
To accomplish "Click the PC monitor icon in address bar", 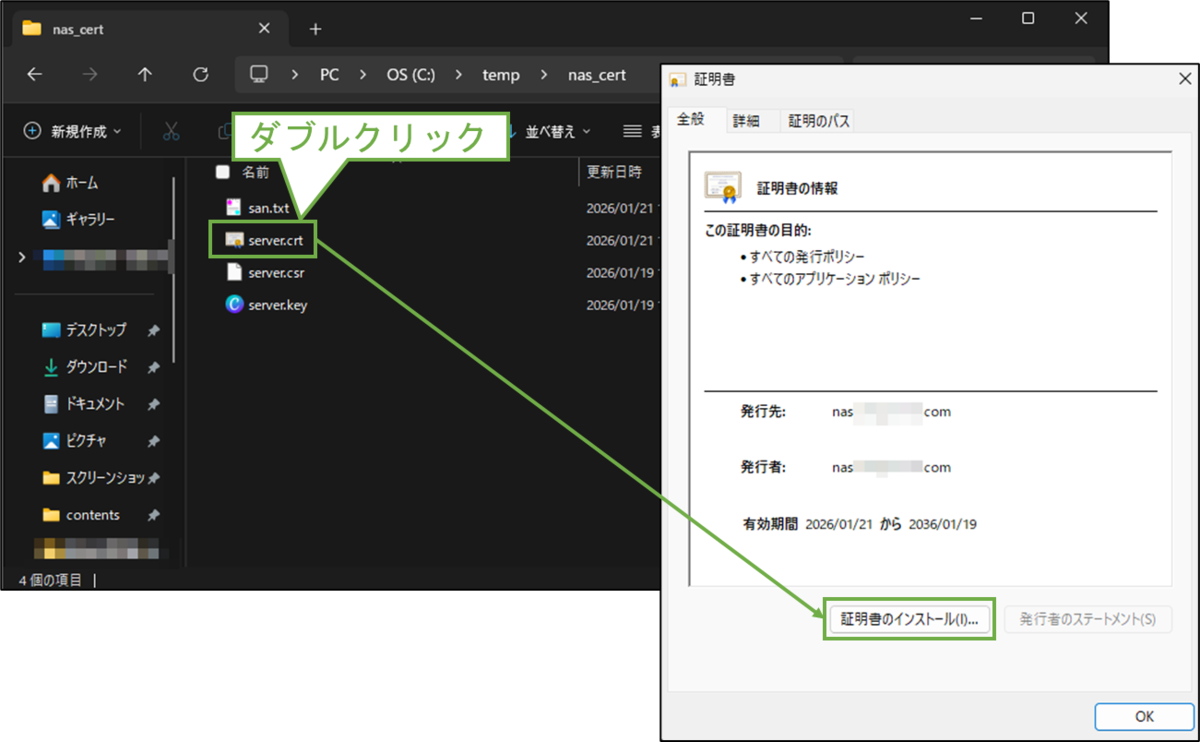I will 260,75.
